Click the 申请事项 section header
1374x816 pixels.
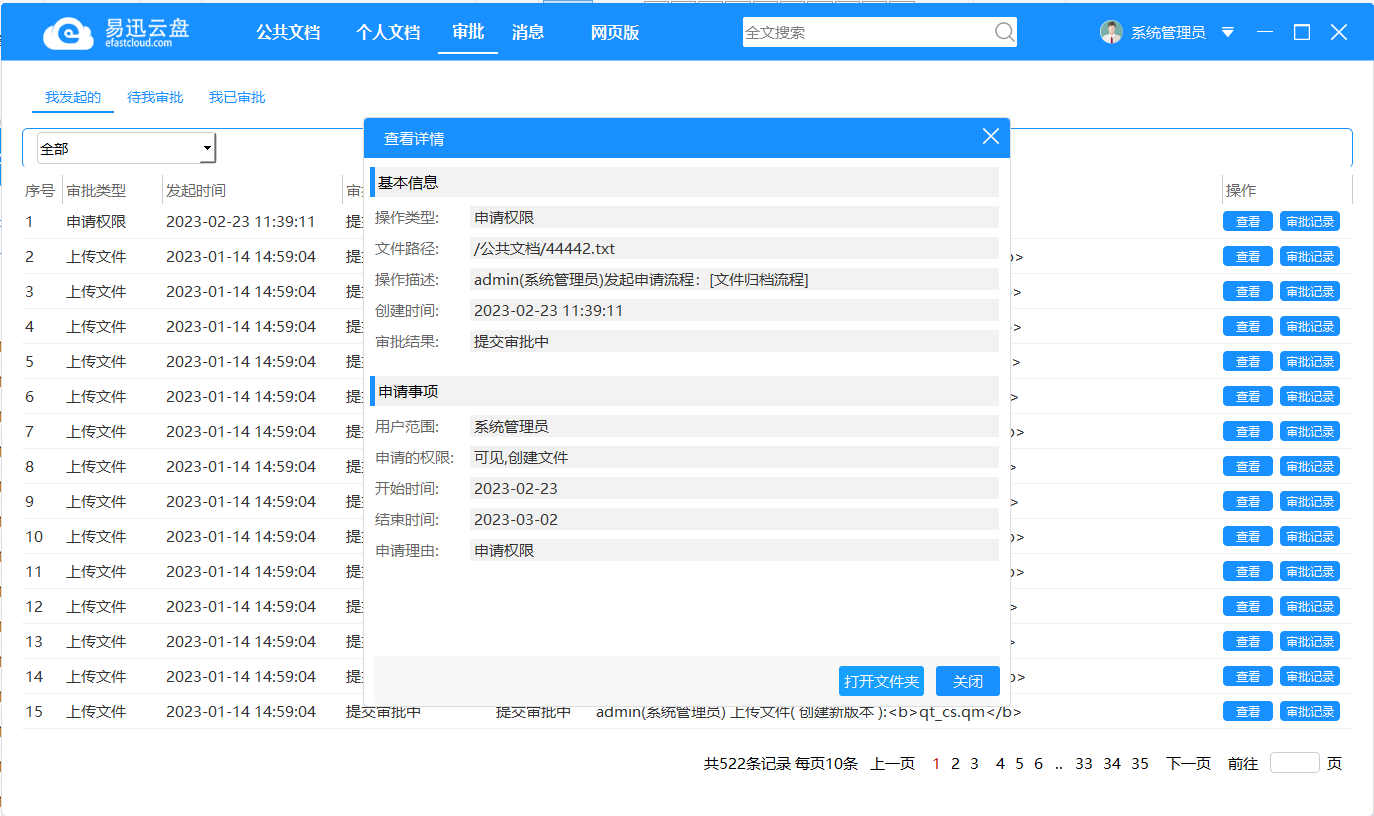pos(684,391)
